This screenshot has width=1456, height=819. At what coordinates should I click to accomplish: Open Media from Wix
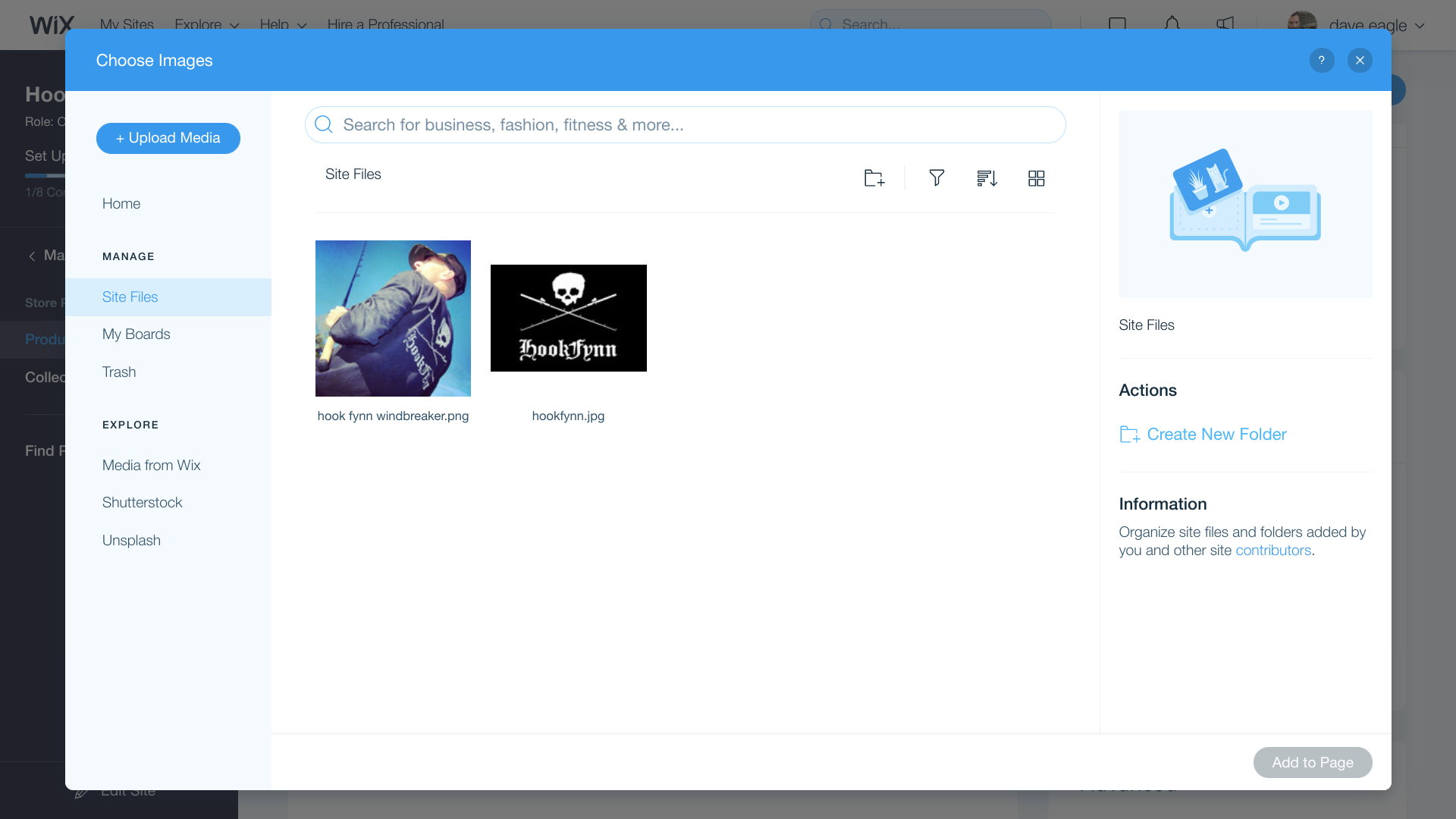coord(152,466)
